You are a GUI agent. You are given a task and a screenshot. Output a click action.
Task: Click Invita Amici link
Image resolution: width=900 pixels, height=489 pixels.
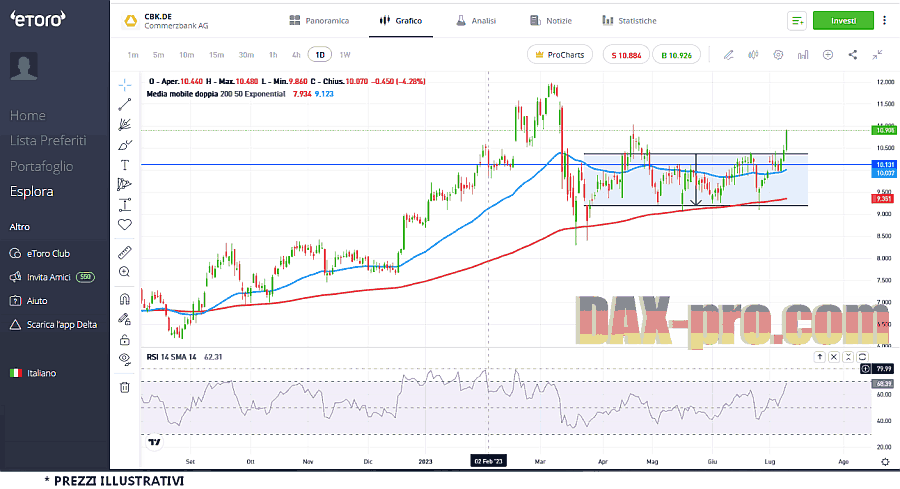click(52, 277)
